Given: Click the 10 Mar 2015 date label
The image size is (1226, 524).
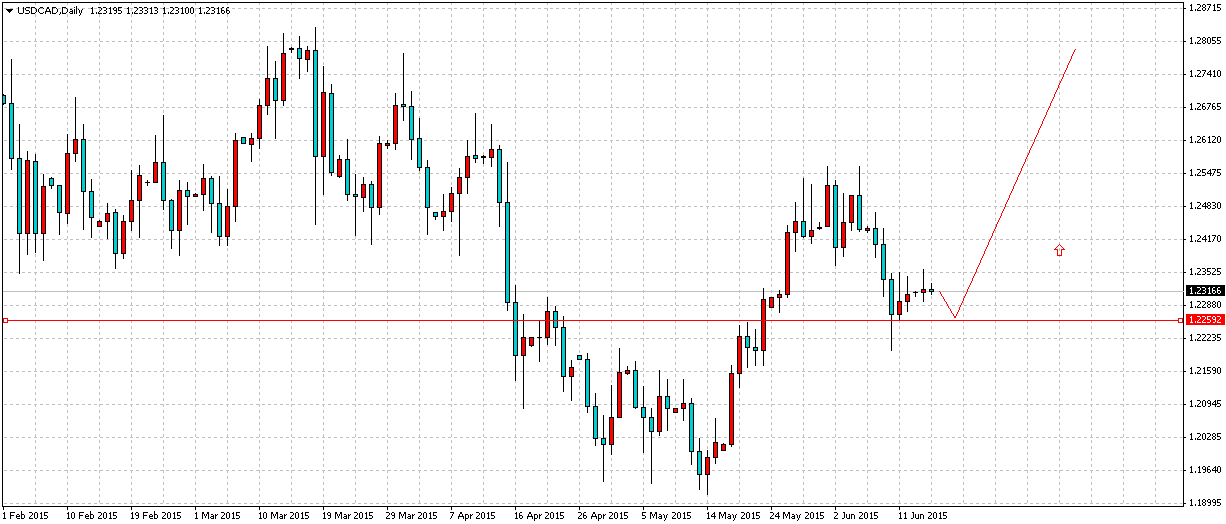Looking at the screenshot, I should [284, 516].
